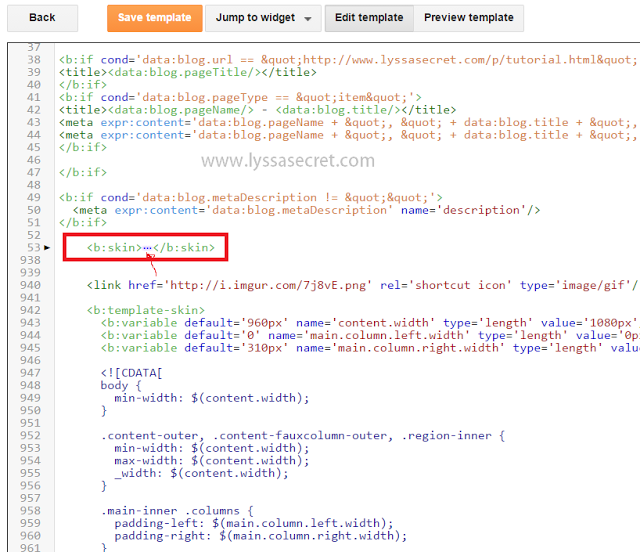The width and height of the screenshot is (640, 552).
Task: Click the content.width variable line 943
Action: coord(369,323)
